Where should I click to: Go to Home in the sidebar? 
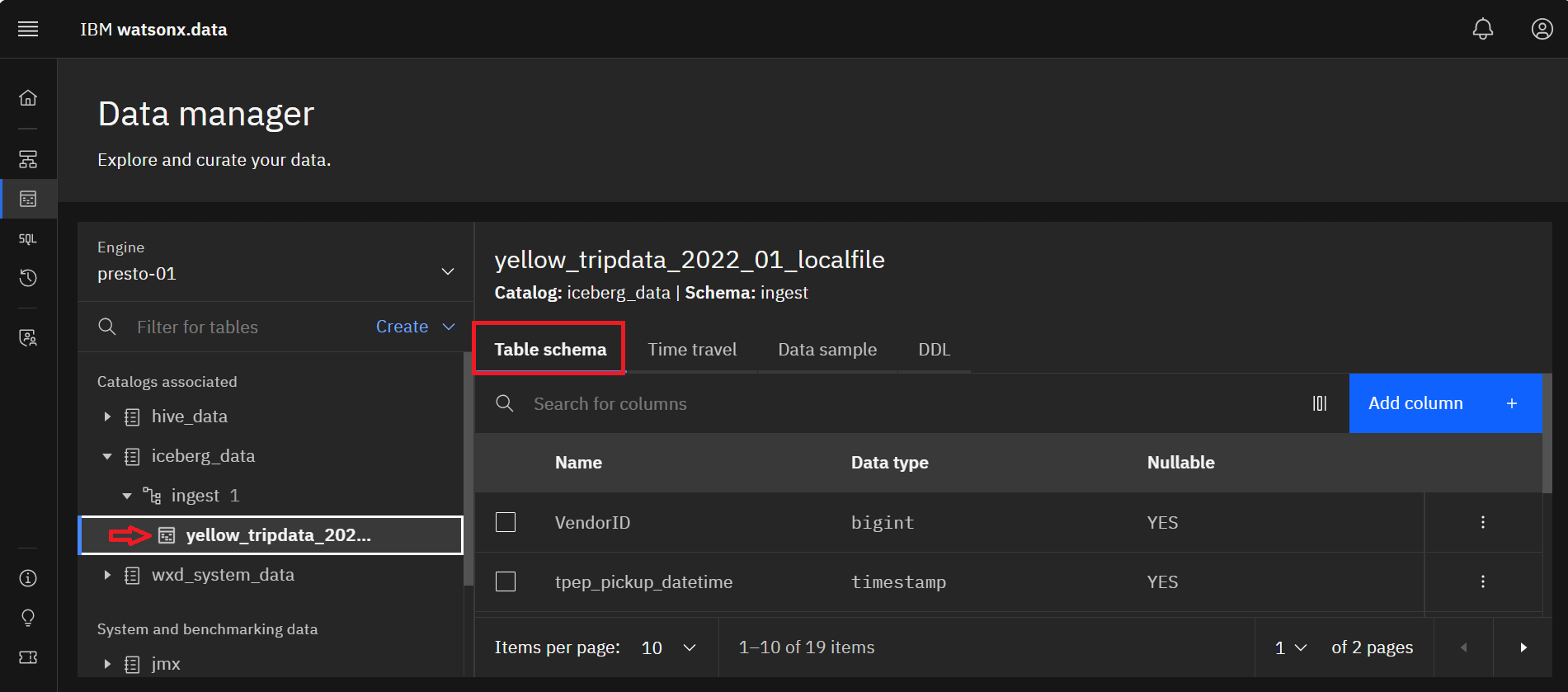click(x=28, y=98)
